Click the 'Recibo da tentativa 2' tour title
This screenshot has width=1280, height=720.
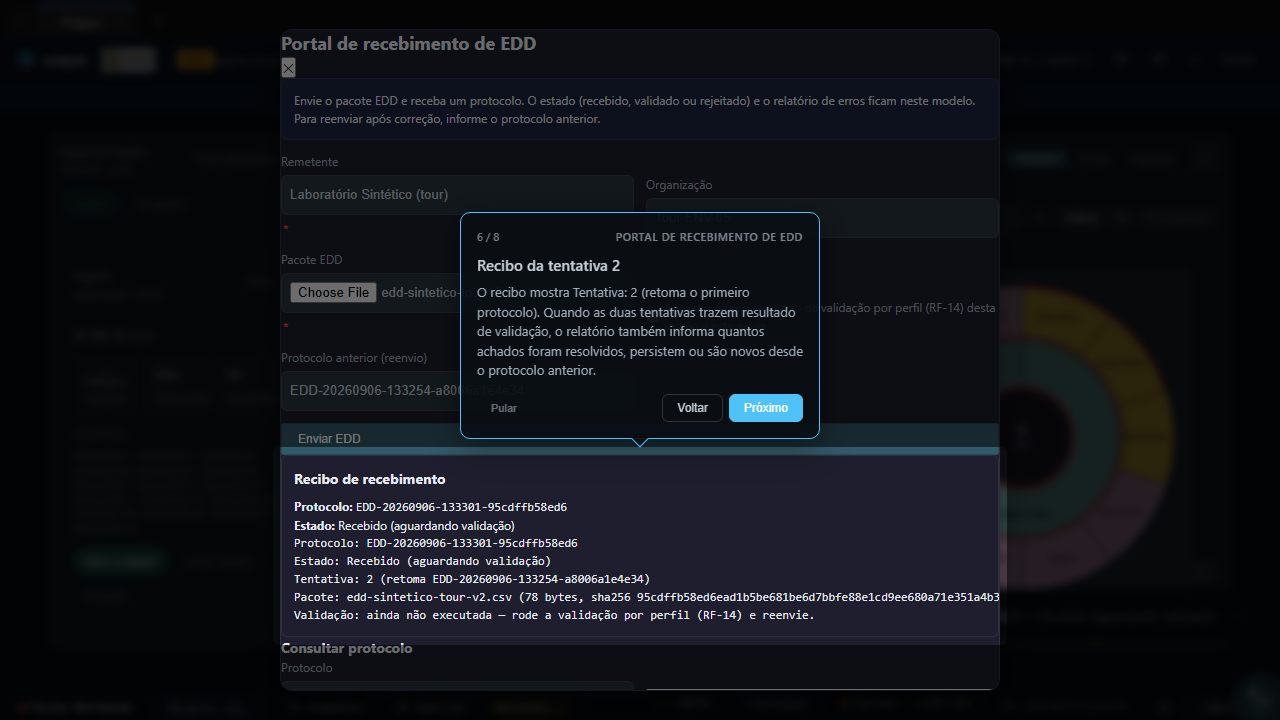click(x=549, y=265)
